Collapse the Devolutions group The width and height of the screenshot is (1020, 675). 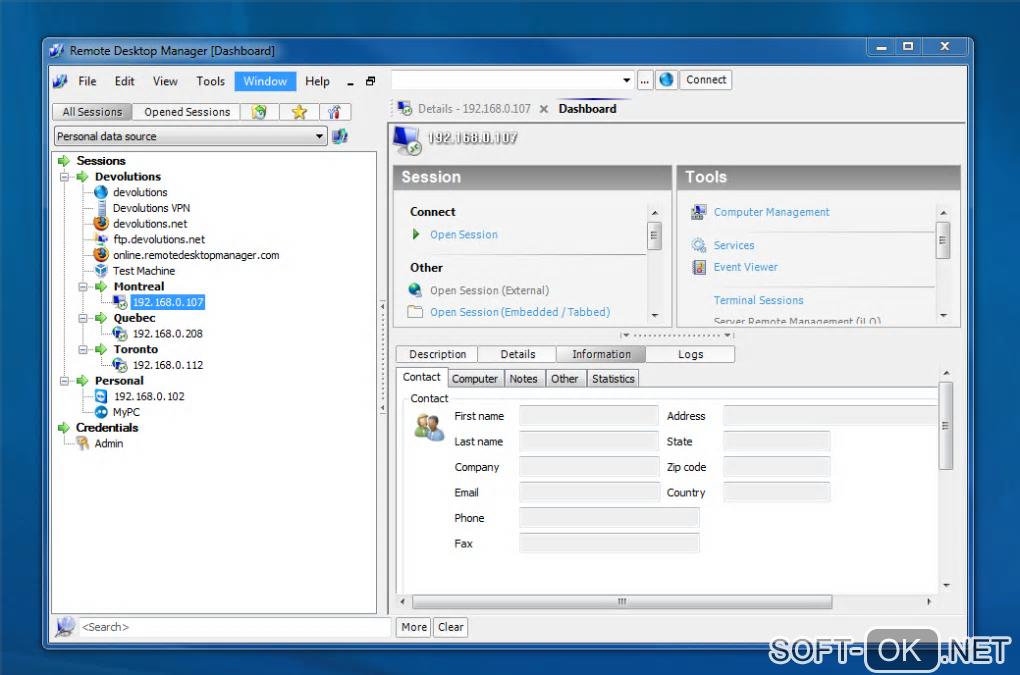pyautogui.click(x=64, y=177)
